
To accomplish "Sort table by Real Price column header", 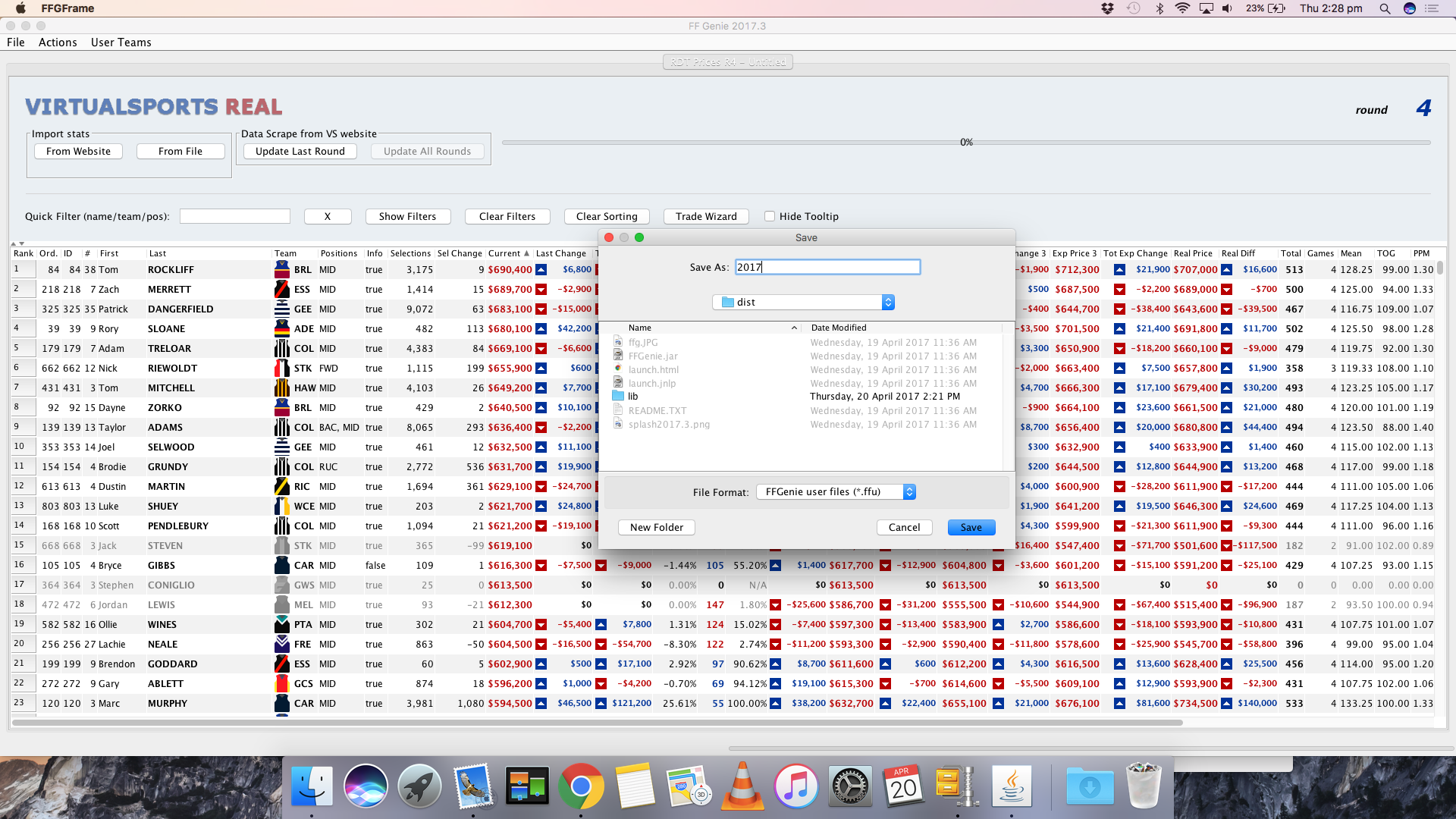I will point(1194,253).
